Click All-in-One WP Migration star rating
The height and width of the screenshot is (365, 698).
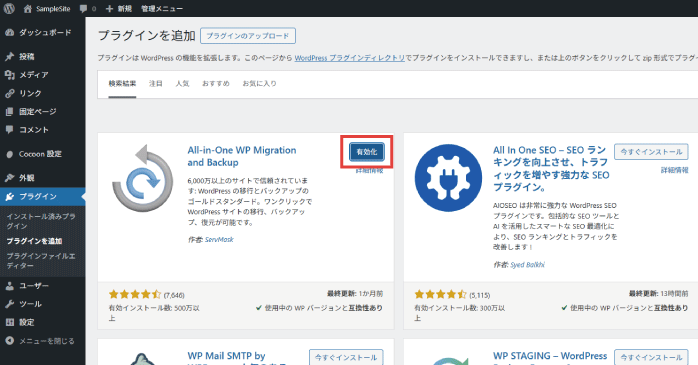tap(135, 294)
